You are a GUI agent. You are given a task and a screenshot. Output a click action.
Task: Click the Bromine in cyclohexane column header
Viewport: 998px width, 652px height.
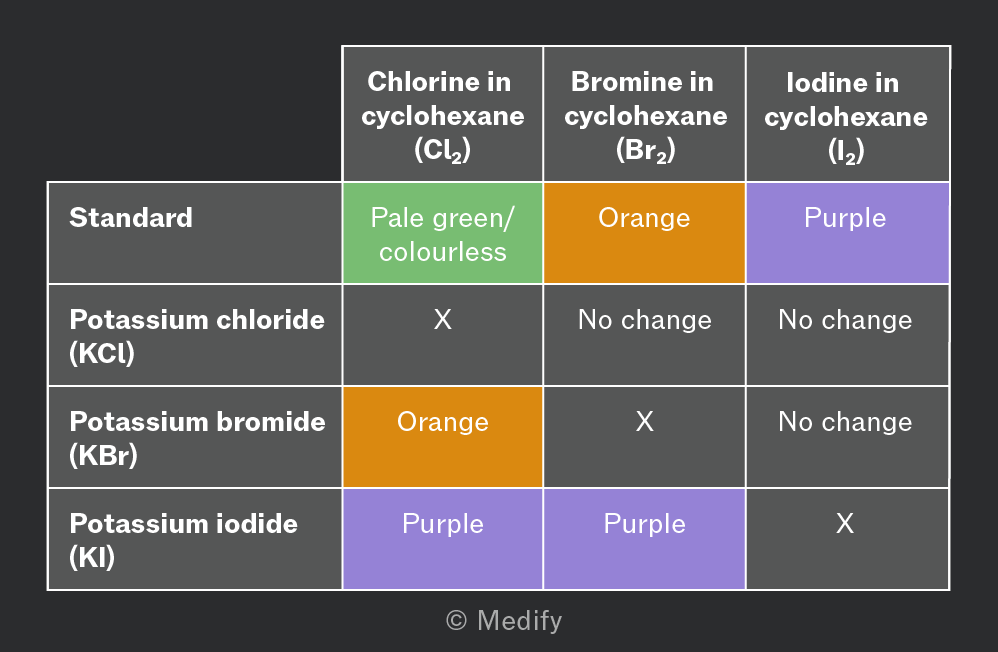point(644,115)
